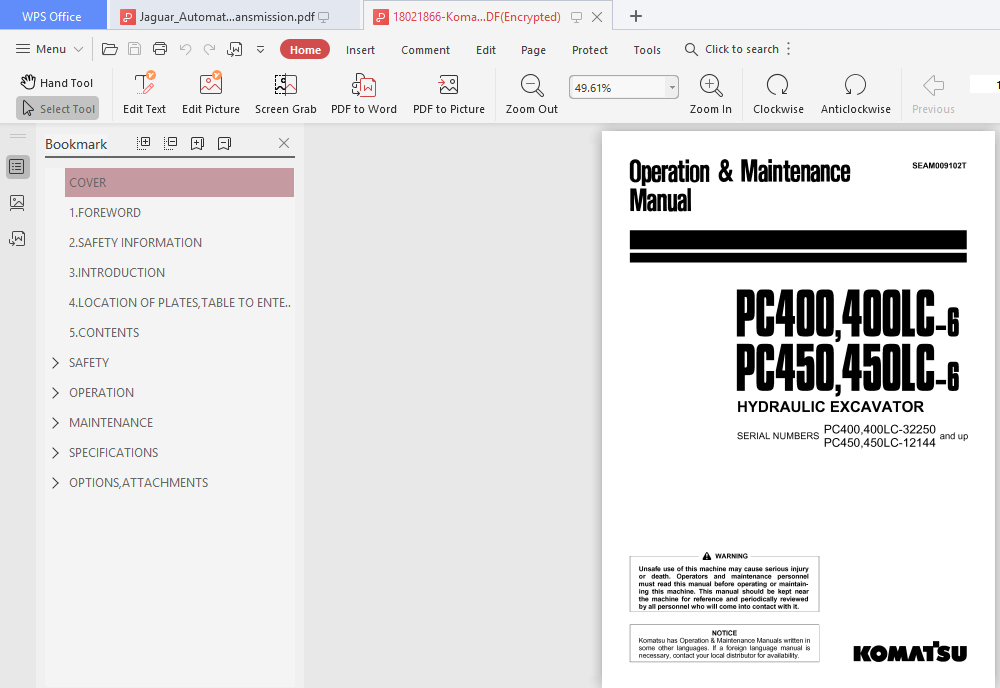Click the Jaguar tab display-mode icon
Image resolution: width=1000 pixels, height=688 pixels.
(x=324, y=17)
